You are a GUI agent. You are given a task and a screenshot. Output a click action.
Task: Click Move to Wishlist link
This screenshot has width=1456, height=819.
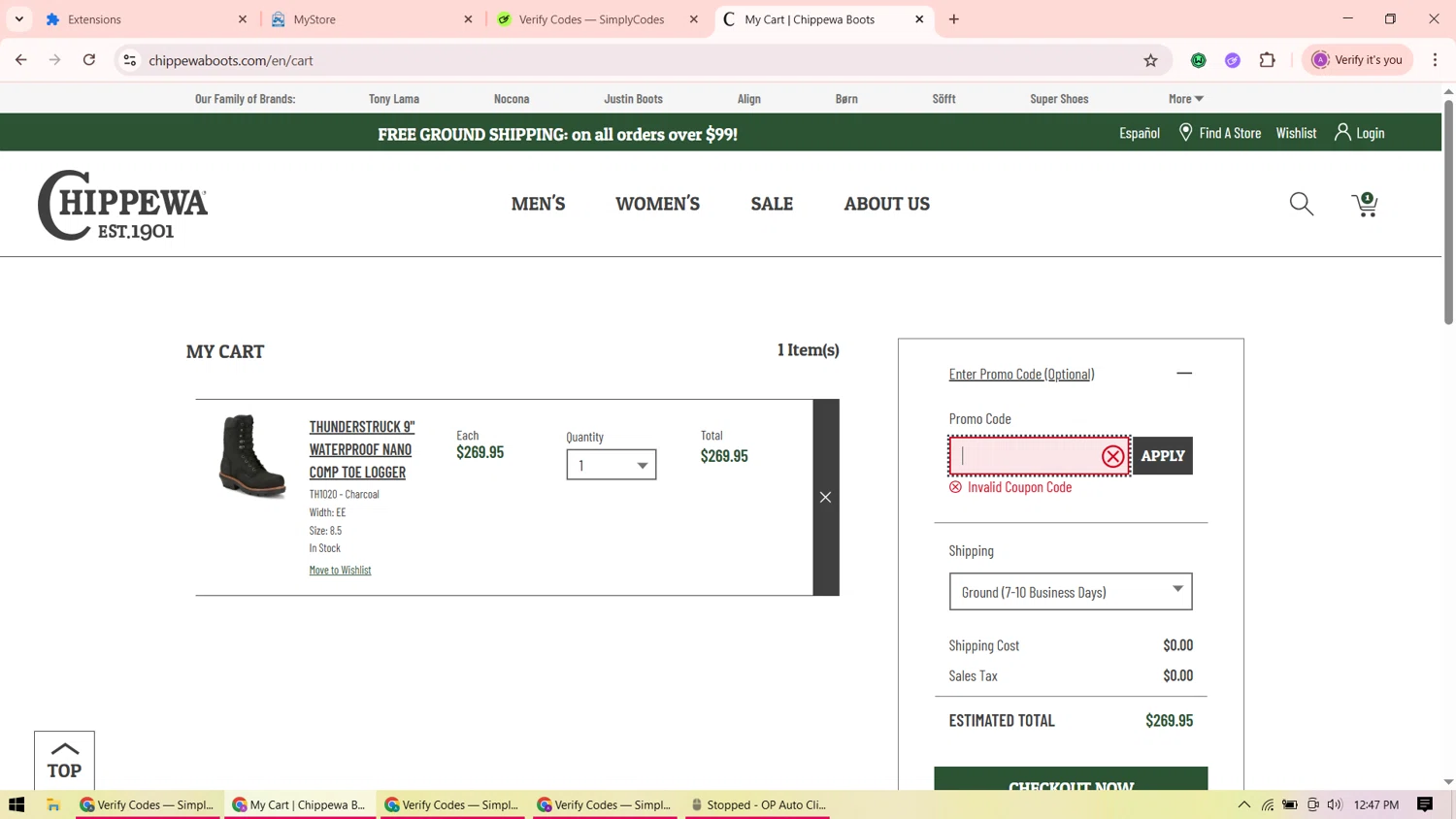(340, 571)
